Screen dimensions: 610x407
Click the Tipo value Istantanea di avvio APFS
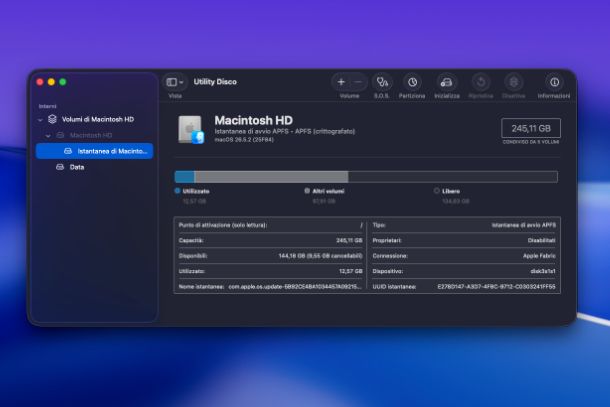point(524,225)
